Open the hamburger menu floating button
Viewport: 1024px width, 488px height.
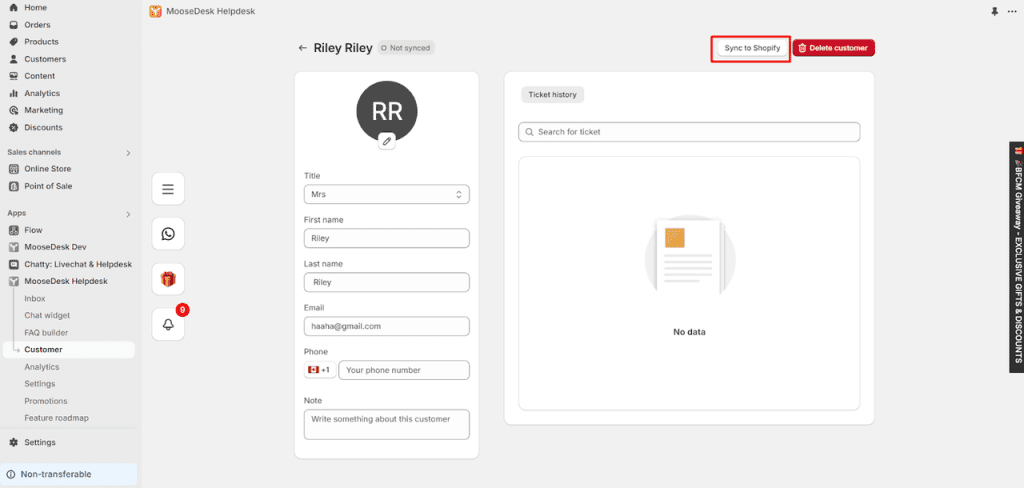coord(168,189)
